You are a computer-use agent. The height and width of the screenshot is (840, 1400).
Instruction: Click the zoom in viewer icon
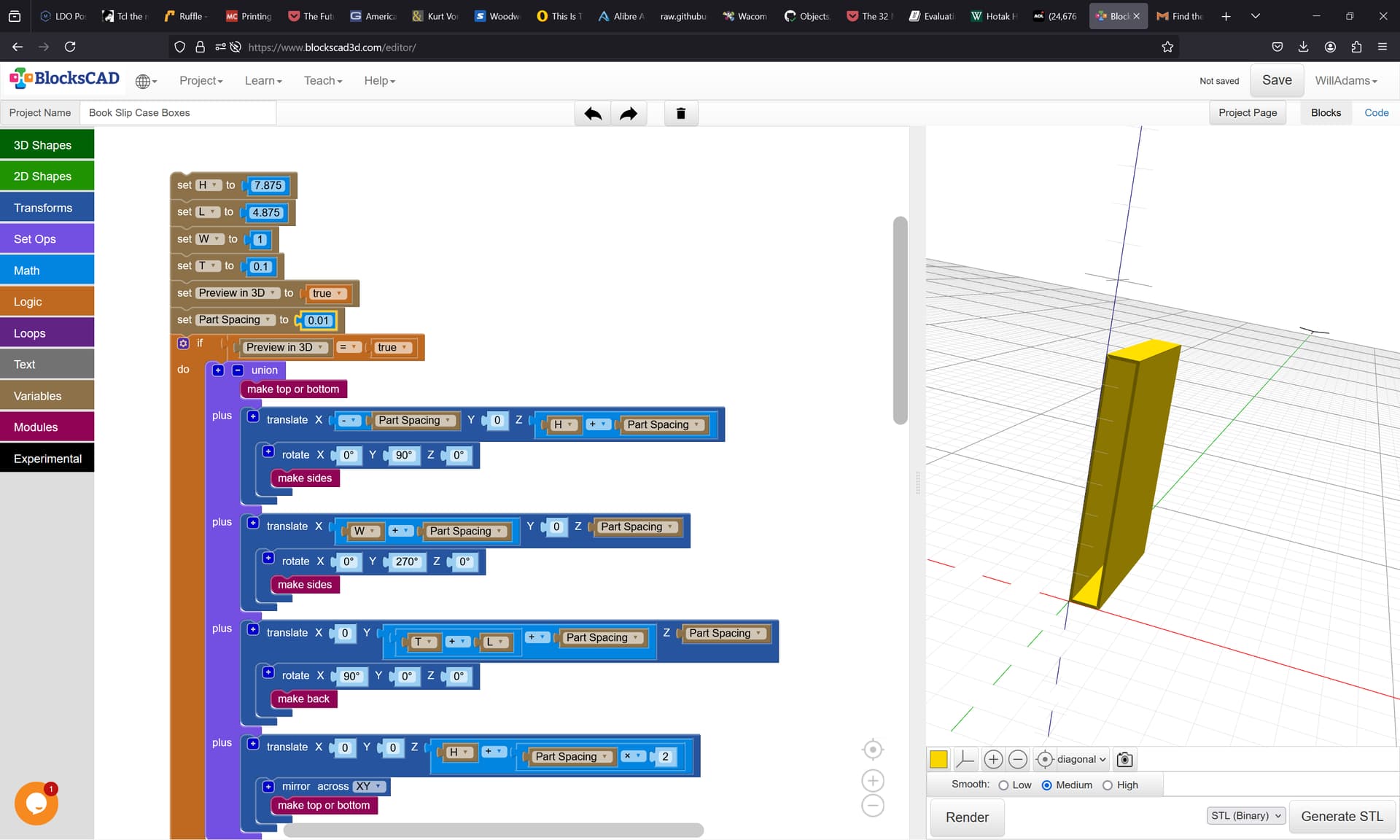click(993, 759)
